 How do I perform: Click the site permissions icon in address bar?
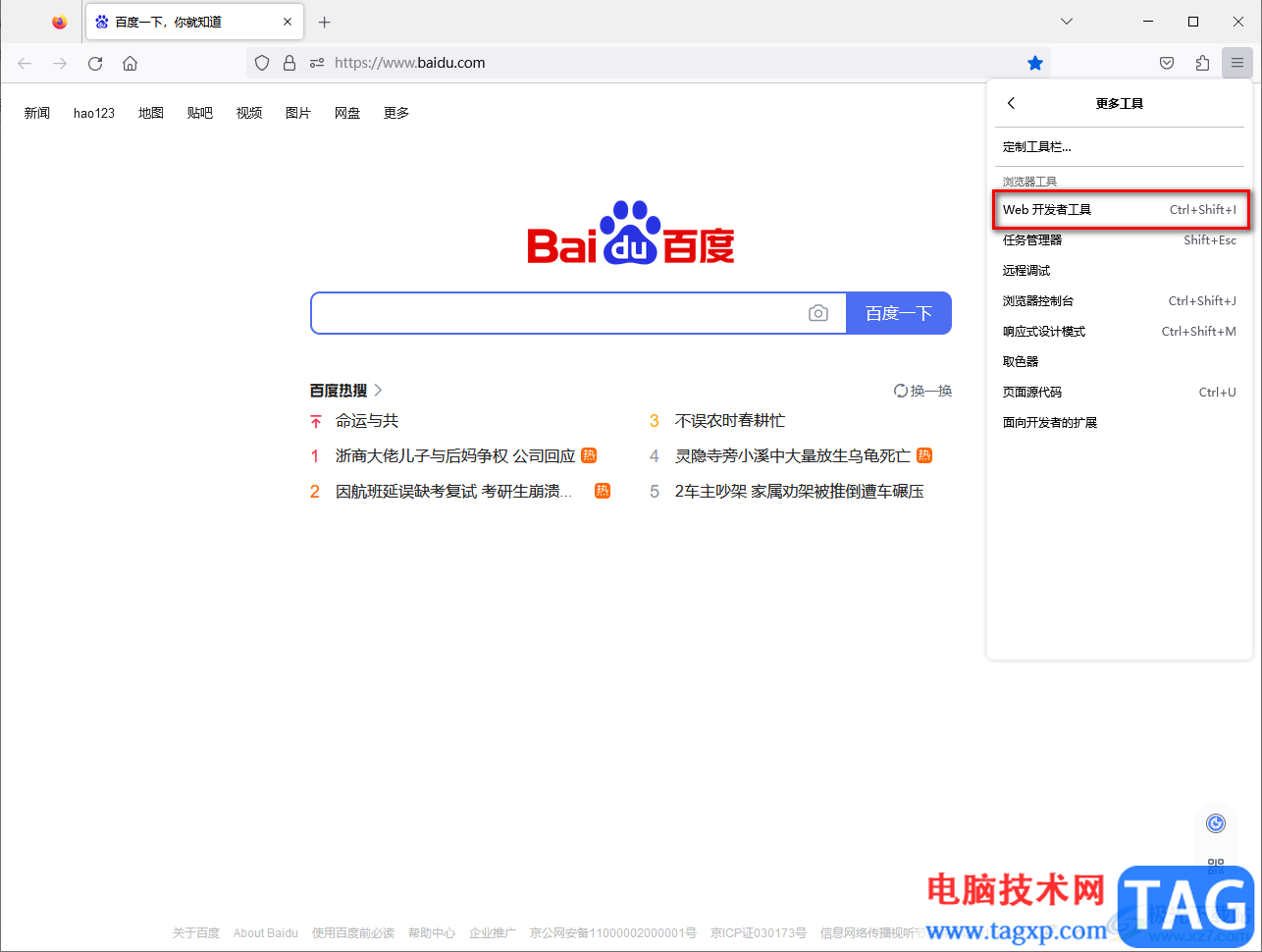(317, 63)
